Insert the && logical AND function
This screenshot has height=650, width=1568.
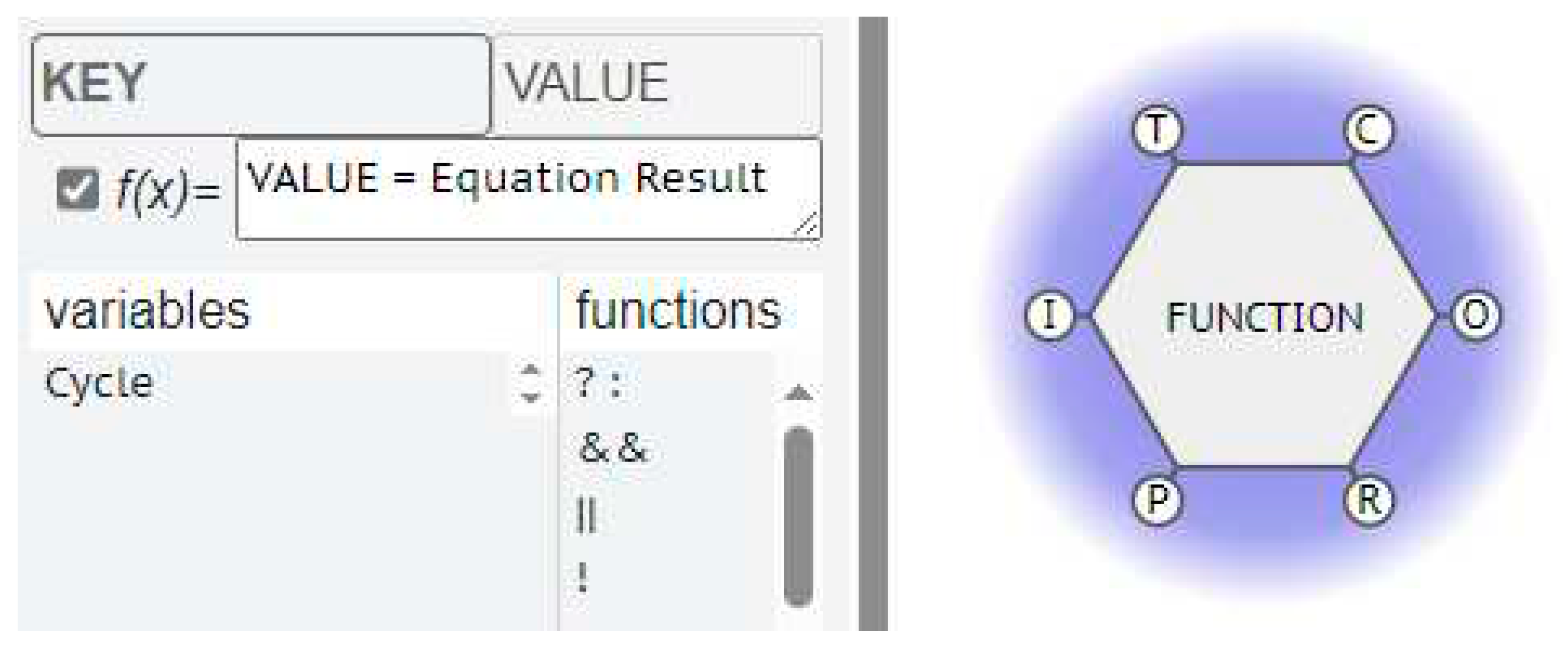click(612, 449)
